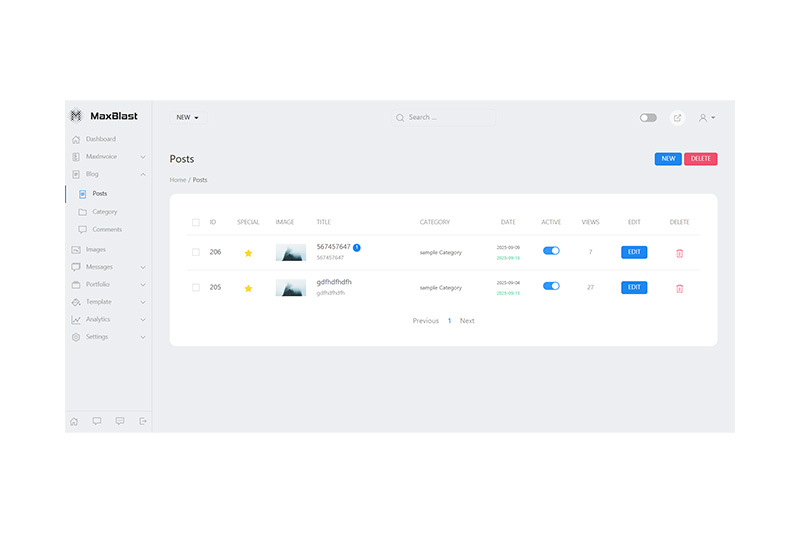Open the NEW dropdown in top bar
Viewport: 800px width, 533px height.
point(187,118)
